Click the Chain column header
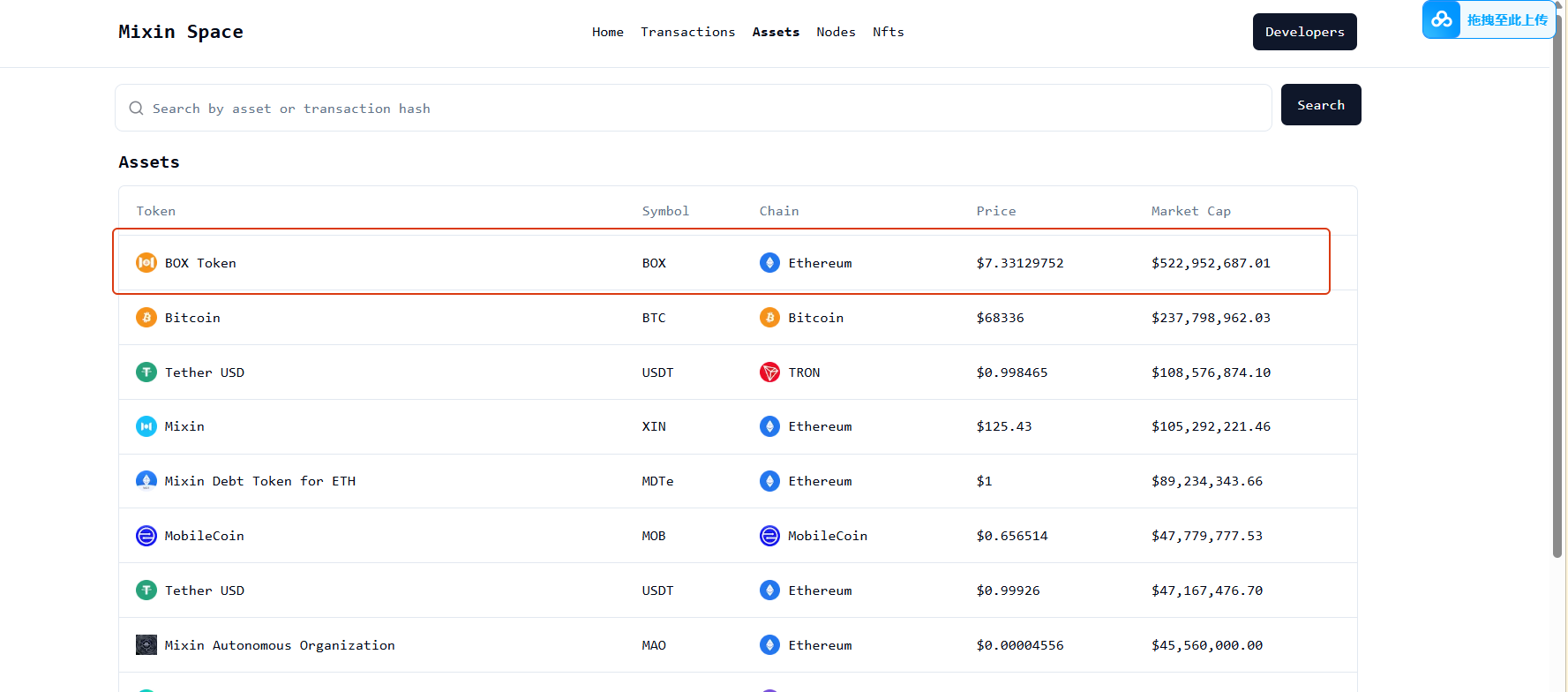 click(779, 211)
